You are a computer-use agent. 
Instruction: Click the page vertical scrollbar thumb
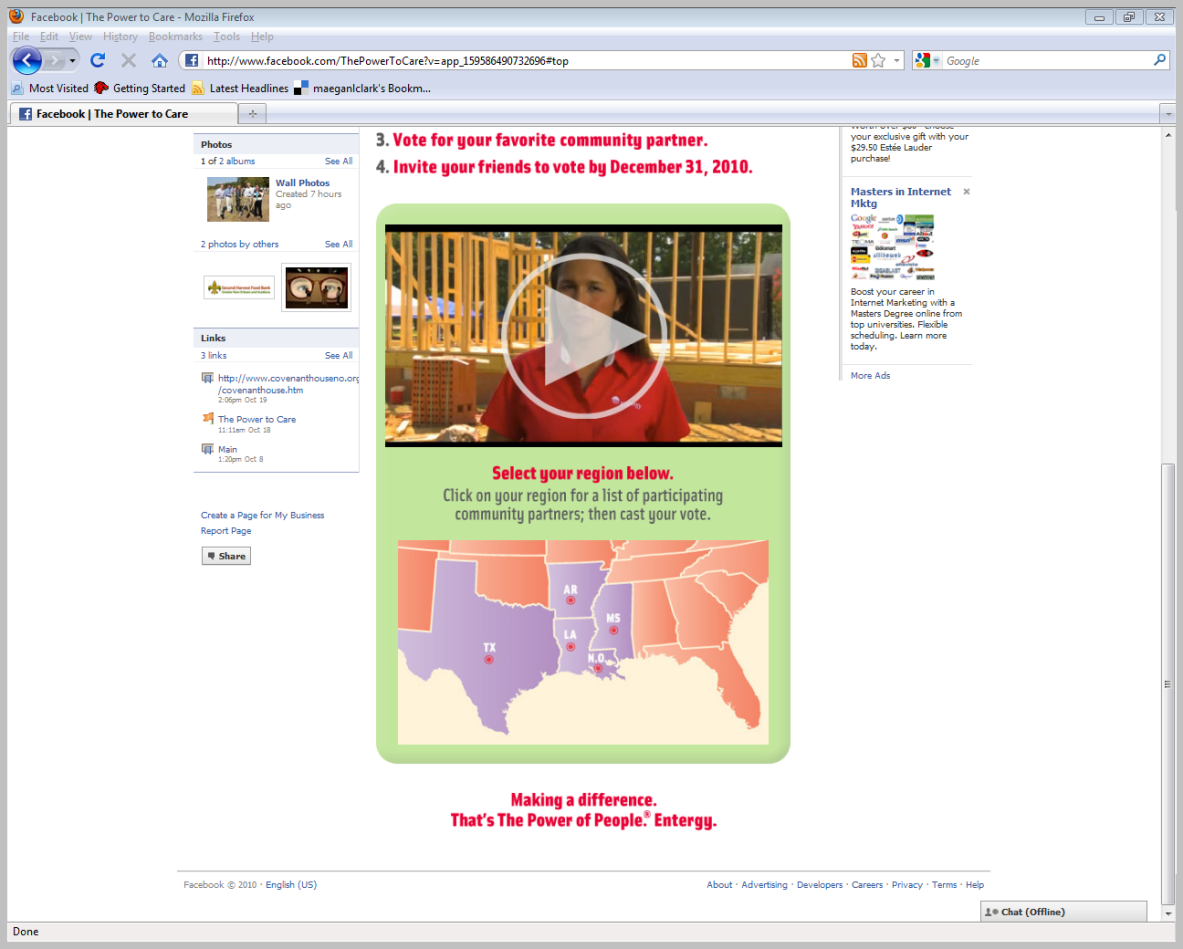pos(1168,684)
